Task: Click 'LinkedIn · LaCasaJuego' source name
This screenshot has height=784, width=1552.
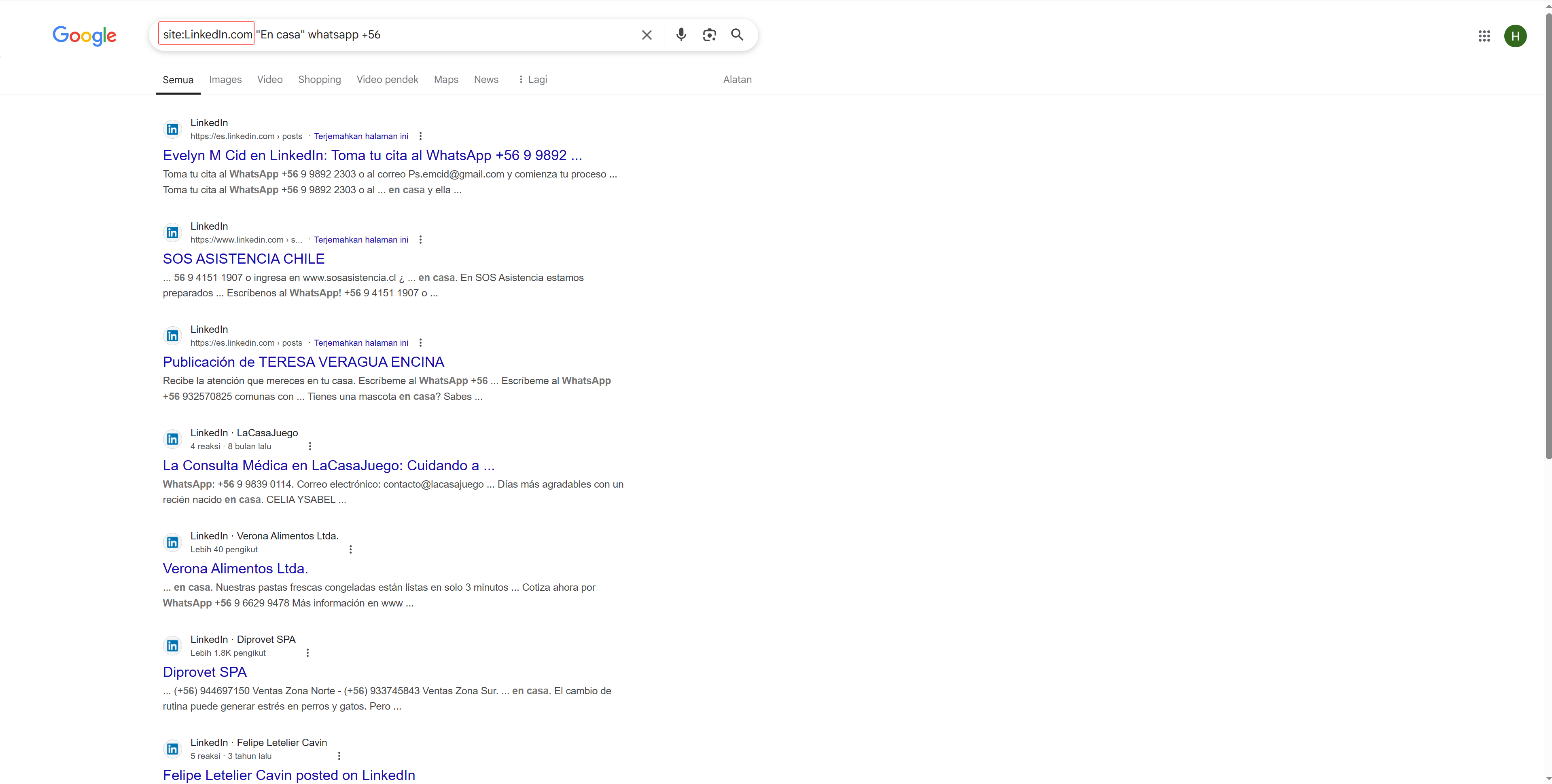Action: 244,433
